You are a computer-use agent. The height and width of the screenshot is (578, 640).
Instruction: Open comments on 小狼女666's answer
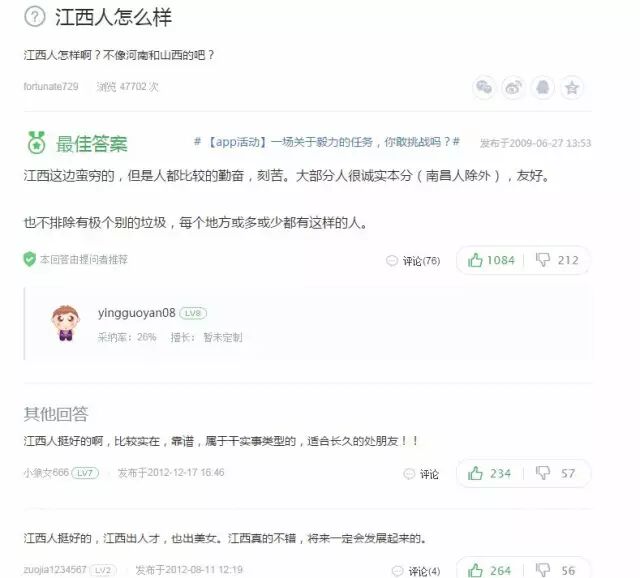pos(421,474)
